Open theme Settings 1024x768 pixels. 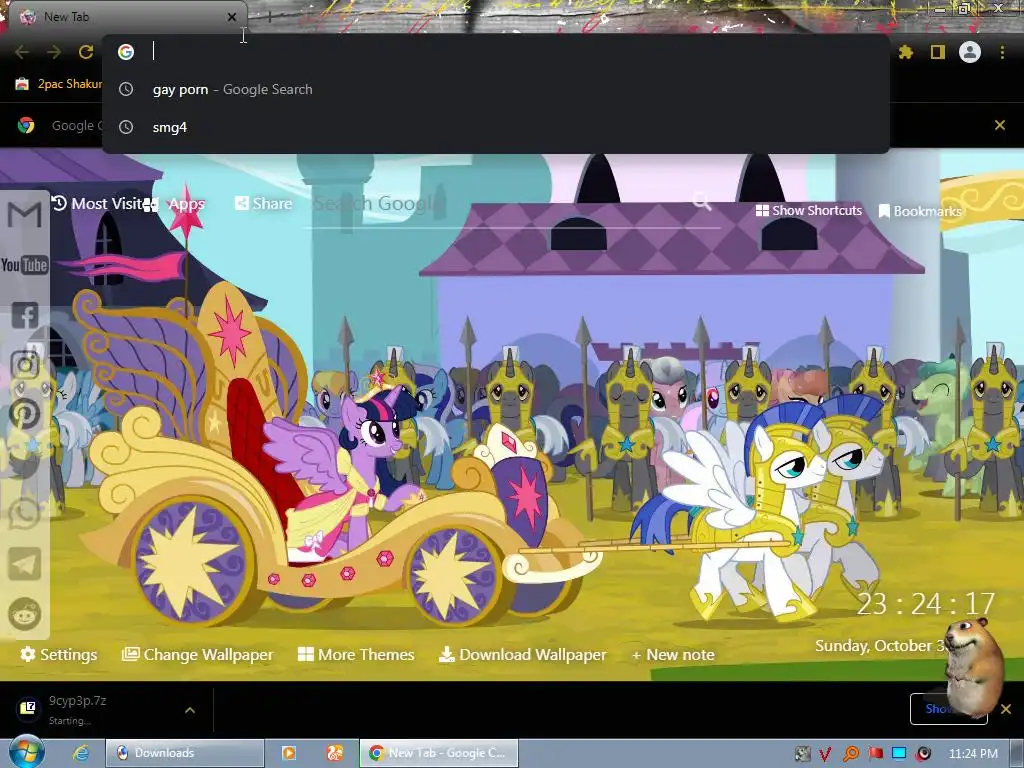(x=58, y=654)
